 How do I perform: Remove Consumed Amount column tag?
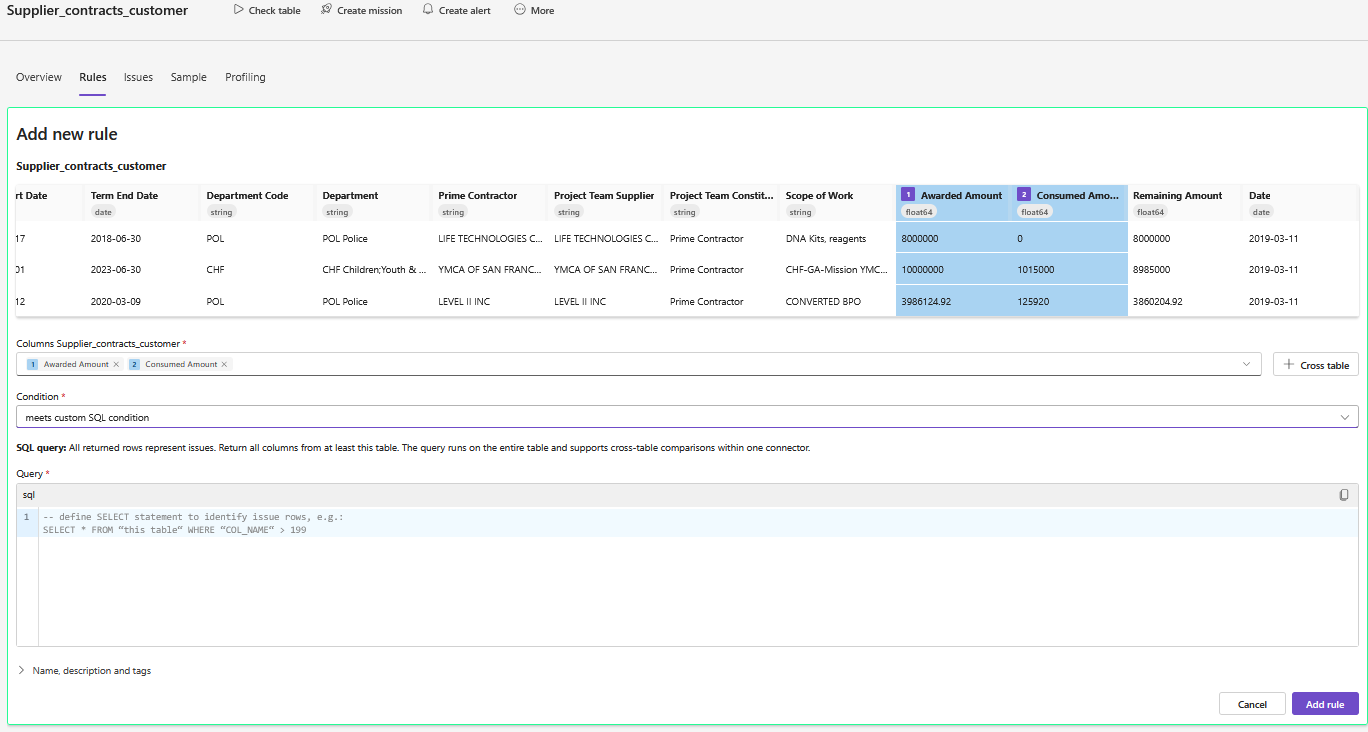224,365
